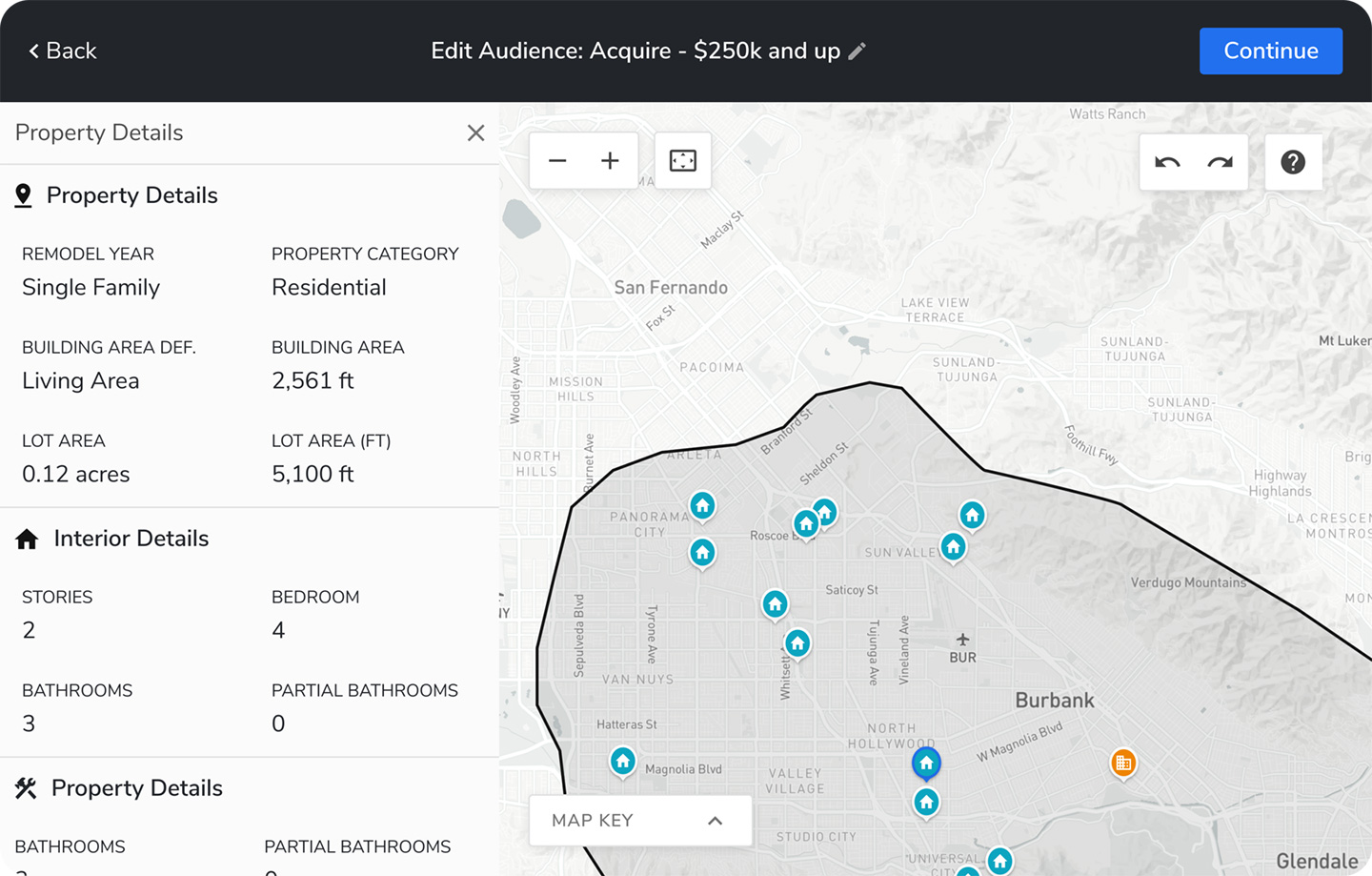Select the orange building marker near Burbank
The height and width of the screenshot is (876, 1372).
(1123, 763)
